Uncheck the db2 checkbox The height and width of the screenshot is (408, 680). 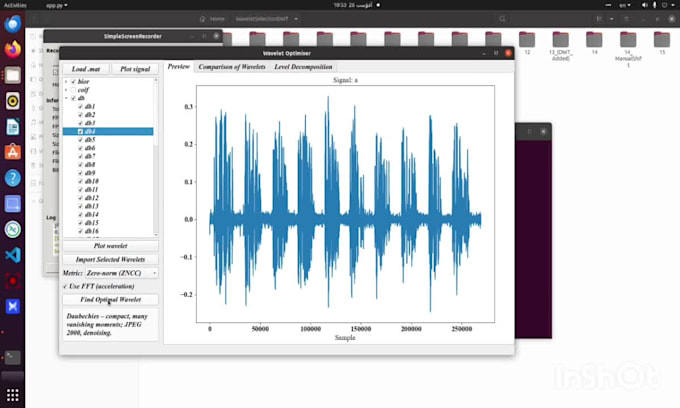click(x=80, y=115)
